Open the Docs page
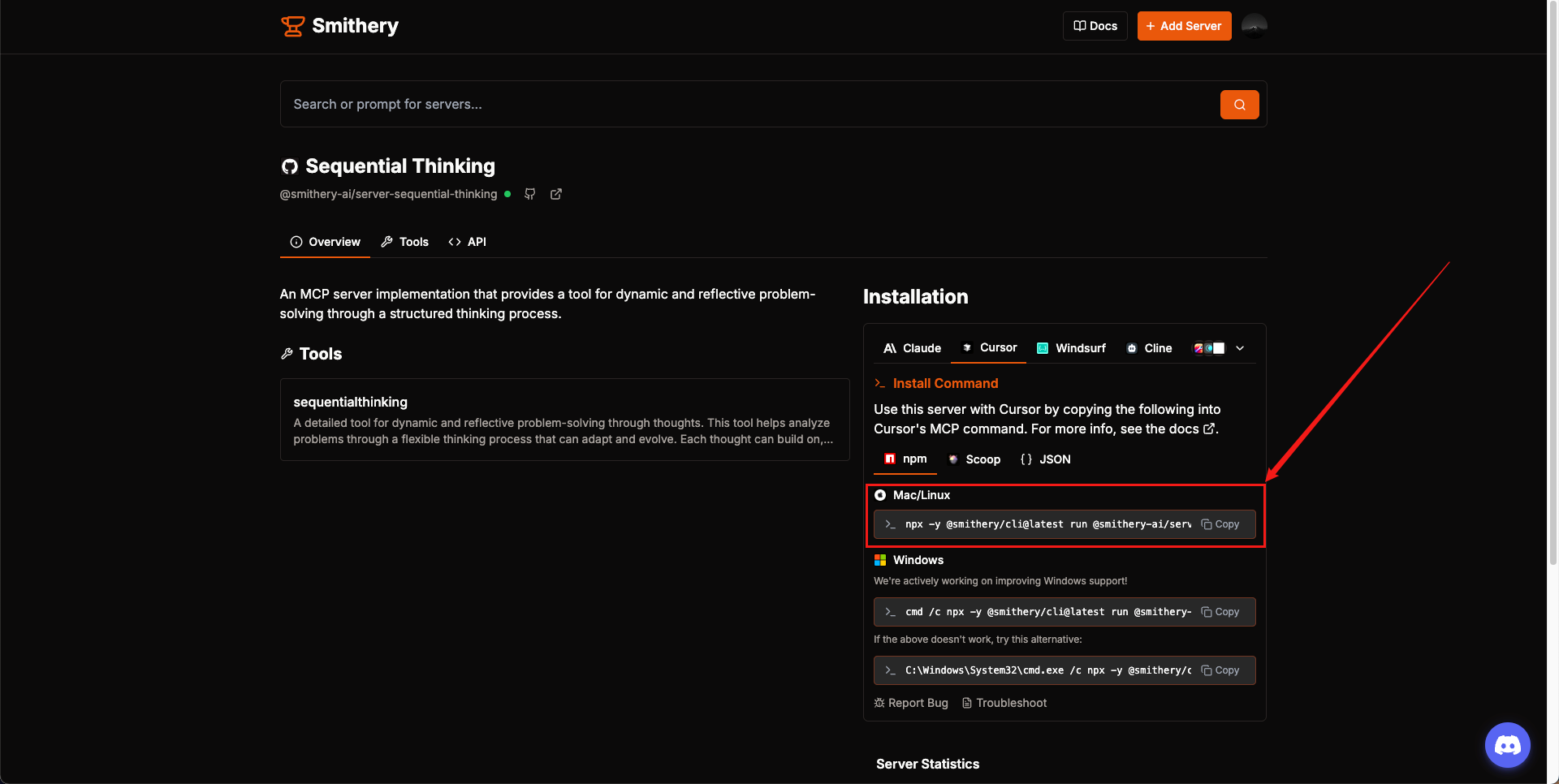Viewport: 1559px width, 784px height. pos(1095,26)
